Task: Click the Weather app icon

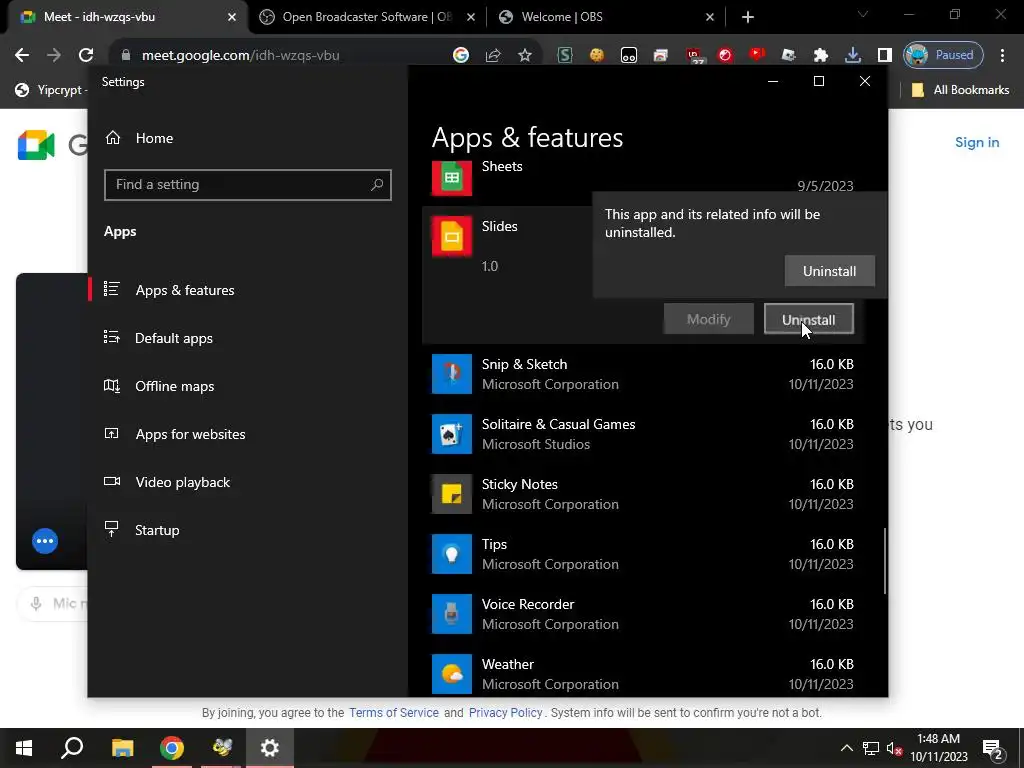Action: tap(451, 674)
